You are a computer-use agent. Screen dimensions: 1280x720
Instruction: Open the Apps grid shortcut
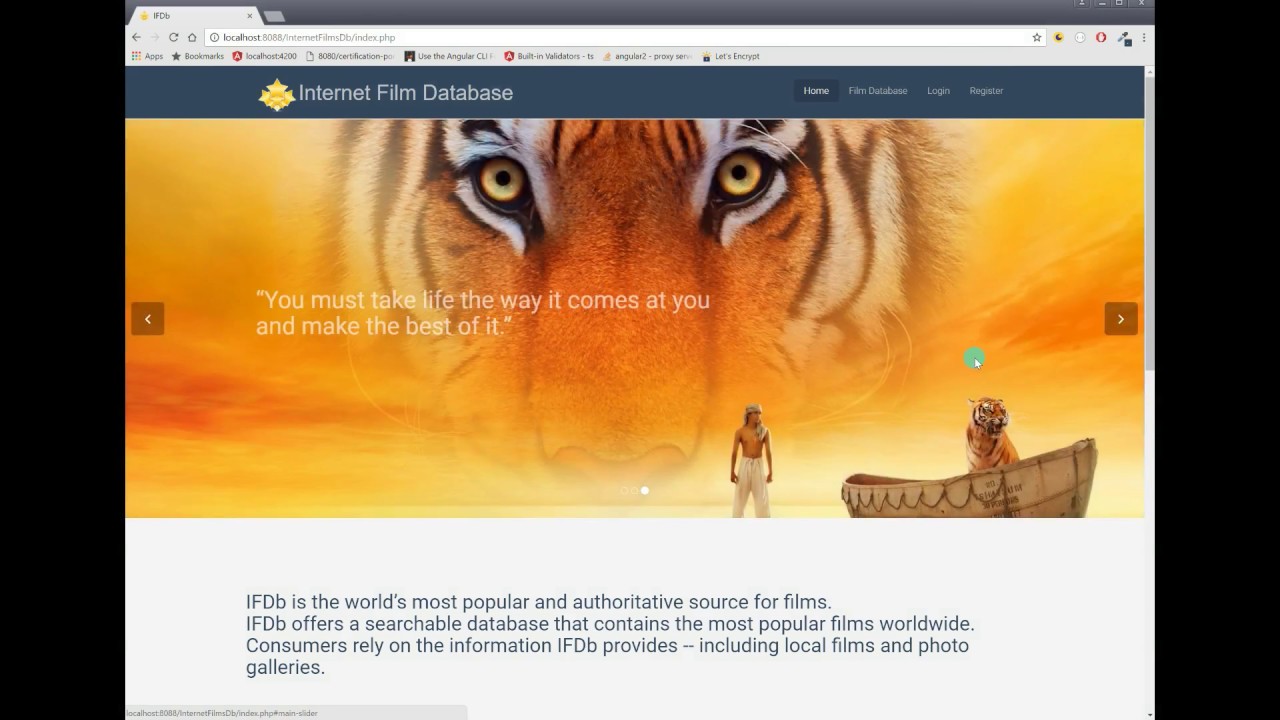click(147, 56)
